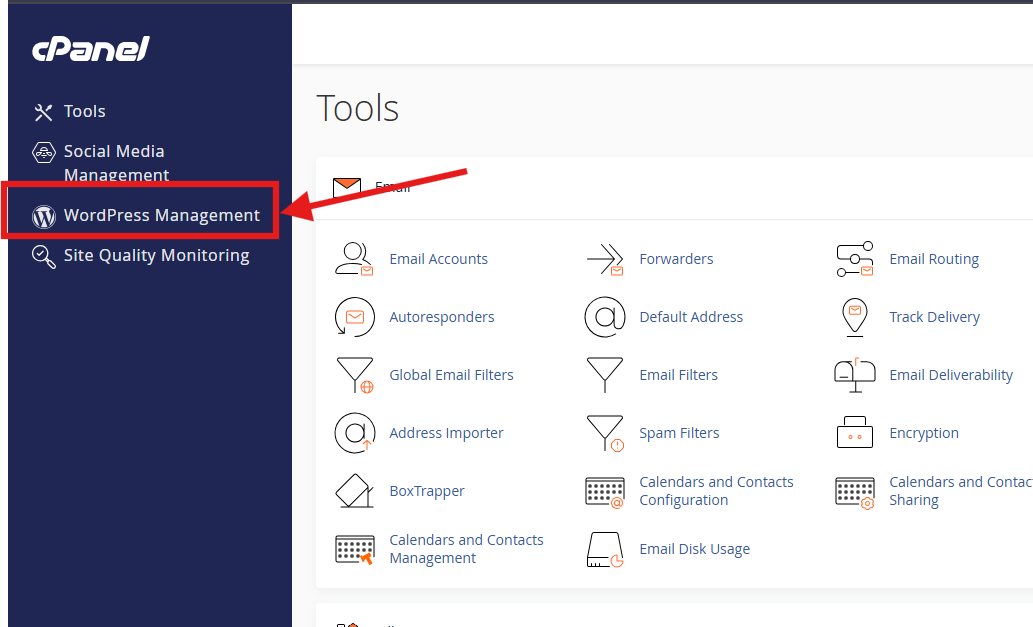Click the Global Email Filters funnel icon
The height and width of the screenshot is (627, 1033).
coord(354,375)
